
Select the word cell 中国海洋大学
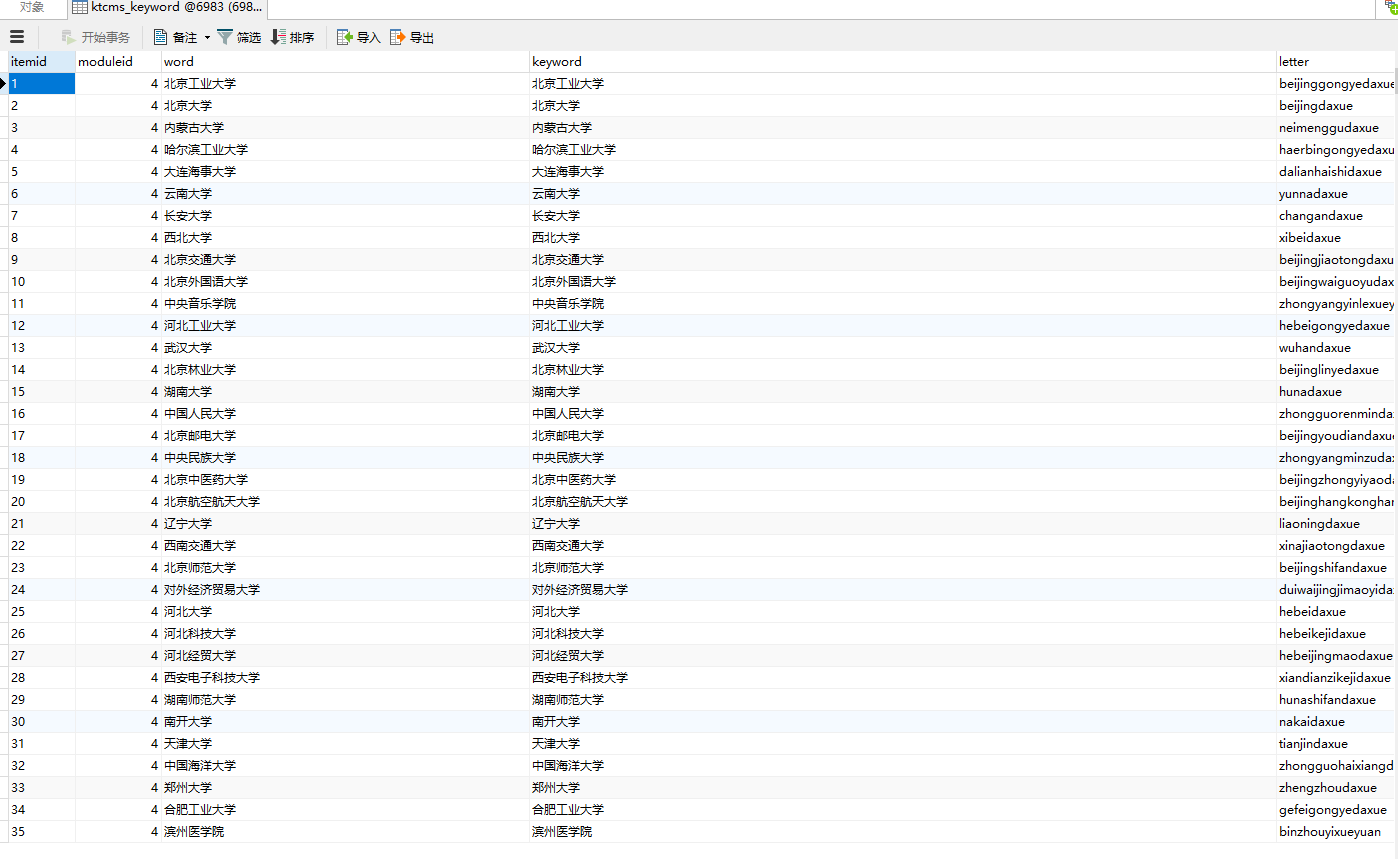[345, 766]
